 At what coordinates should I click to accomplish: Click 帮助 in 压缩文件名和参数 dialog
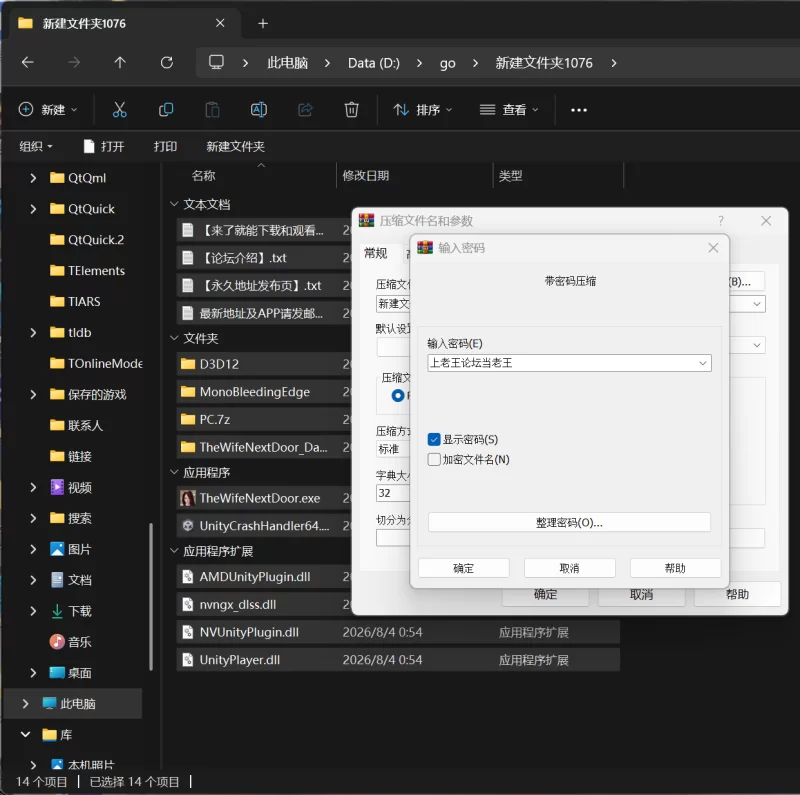[737, 594]
